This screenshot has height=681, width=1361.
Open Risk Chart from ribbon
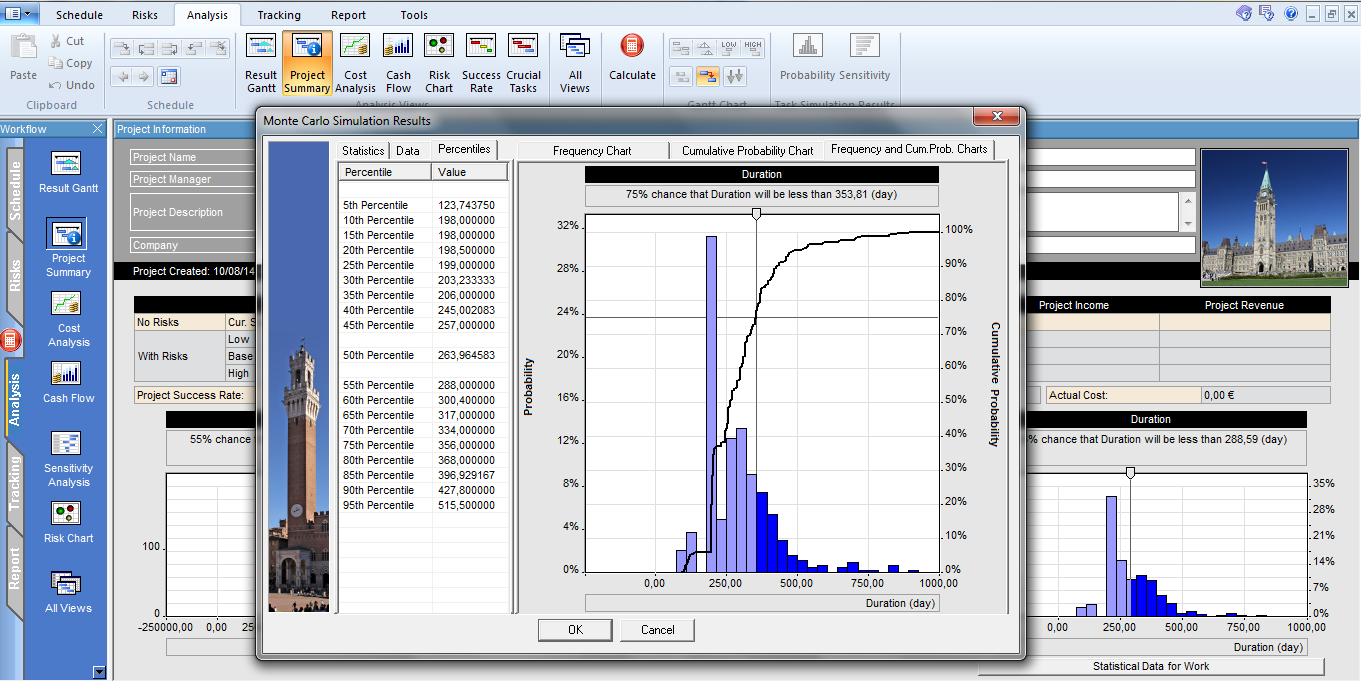tap(439, 63)
